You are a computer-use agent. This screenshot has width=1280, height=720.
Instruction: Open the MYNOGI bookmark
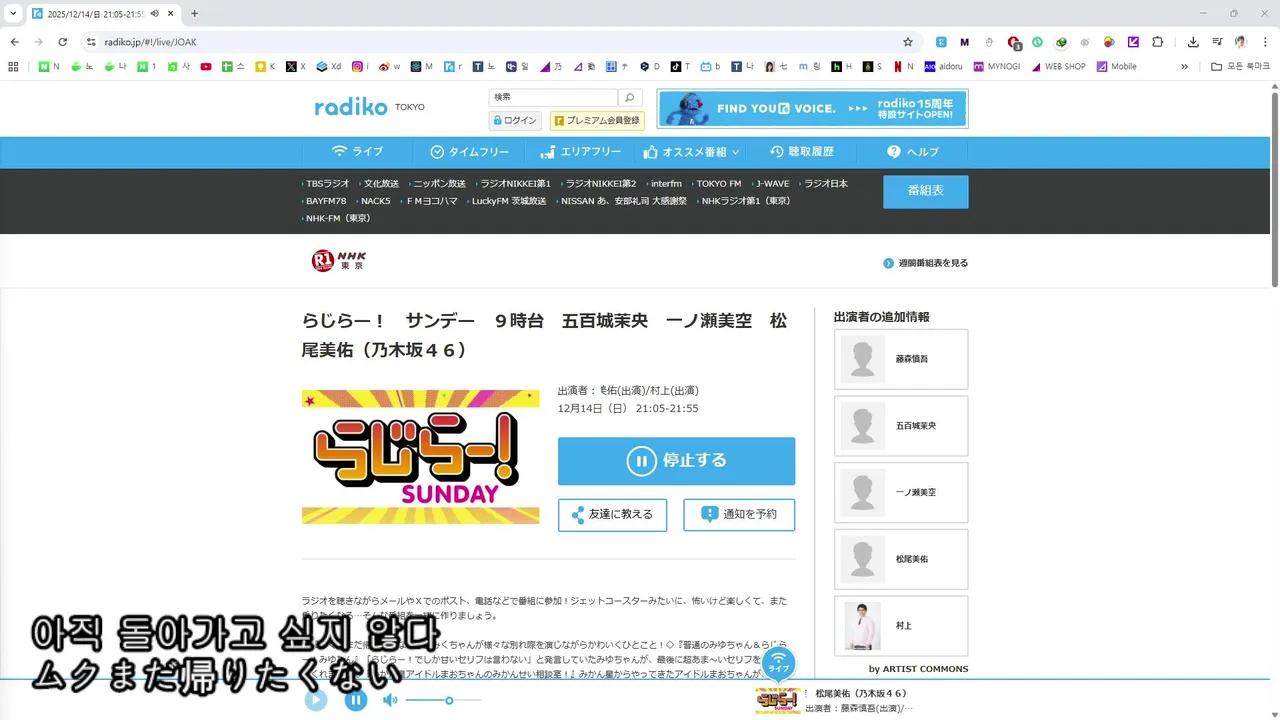point(996,67)
